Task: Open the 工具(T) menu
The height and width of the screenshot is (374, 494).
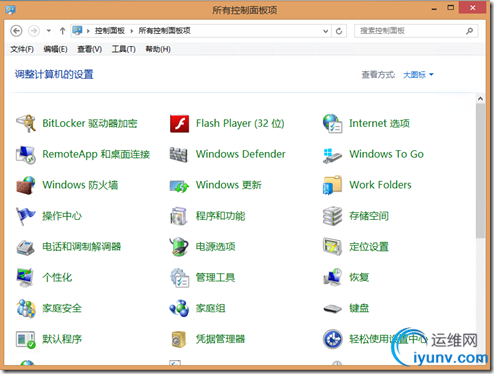Action: tap(123, 49)
